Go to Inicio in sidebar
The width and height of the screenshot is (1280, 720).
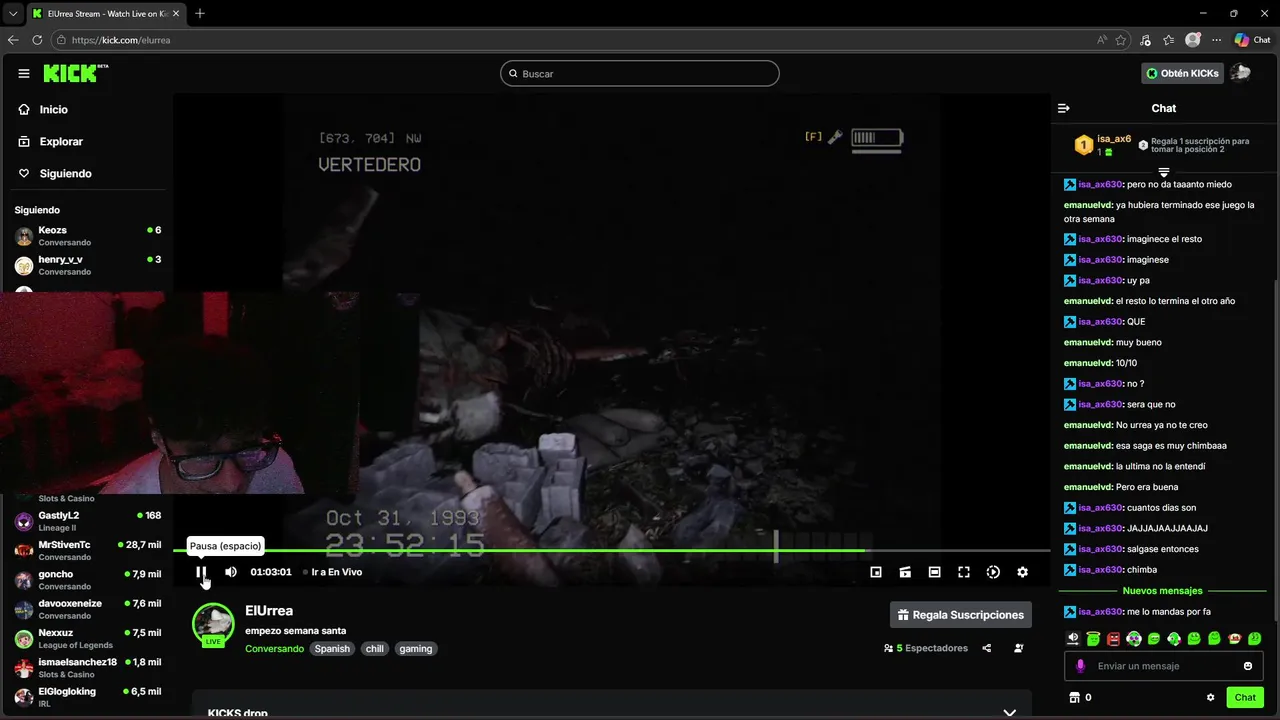pyautogui.click(x=43, y=109)
